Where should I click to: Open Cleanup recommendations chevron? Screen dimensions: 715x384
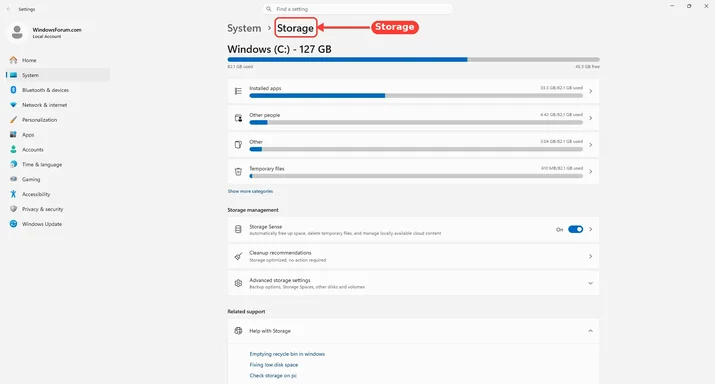(x=591, y=256)
